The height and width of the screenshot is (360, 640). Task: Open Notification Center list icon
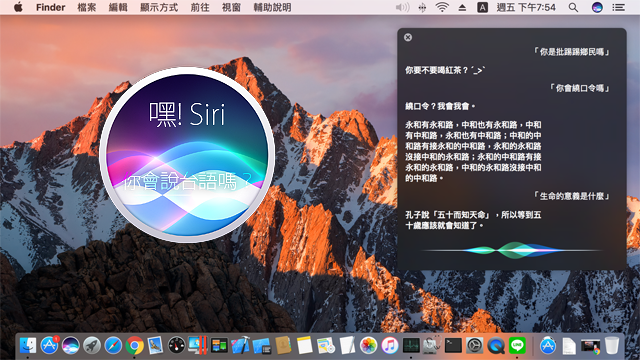618,7
